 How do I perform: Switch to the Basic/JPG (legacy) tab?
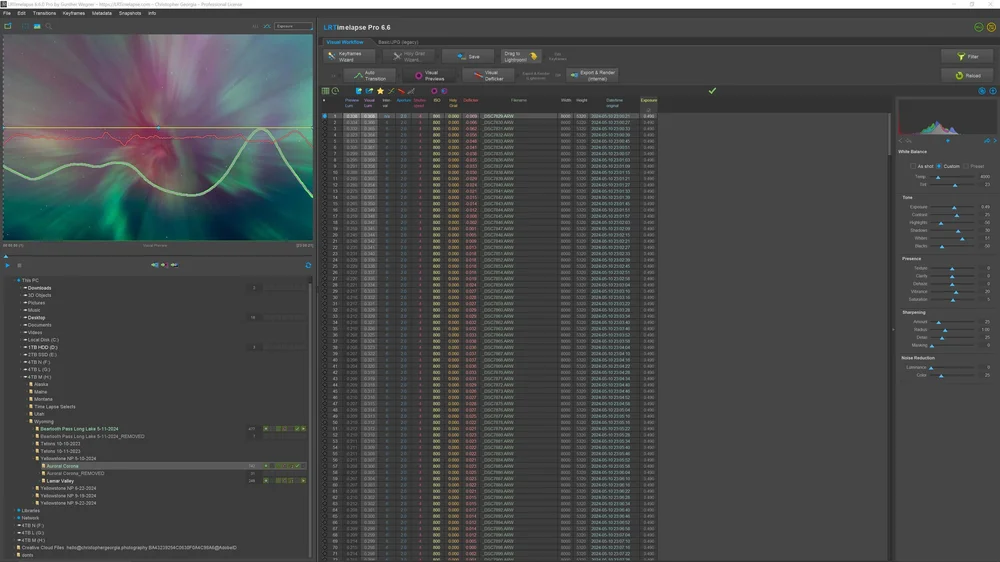[x=398, y=42]
